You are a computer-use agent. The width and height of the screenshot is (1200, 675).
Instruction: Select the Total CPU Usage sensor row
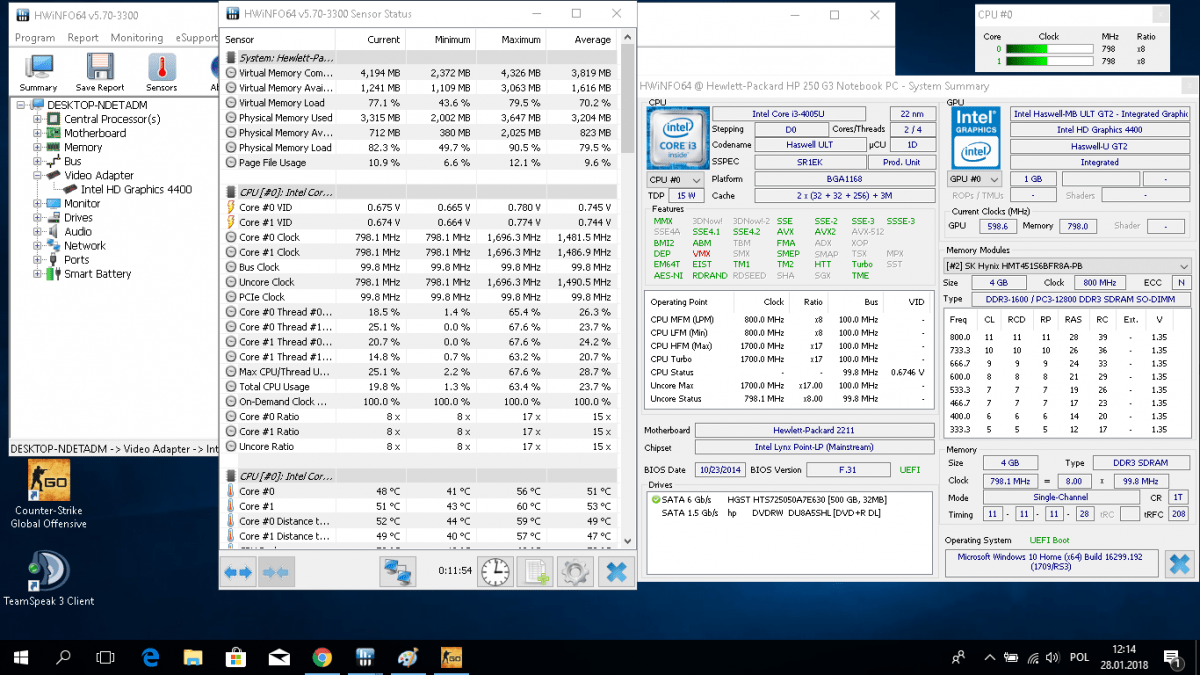(x=420, y=386)
